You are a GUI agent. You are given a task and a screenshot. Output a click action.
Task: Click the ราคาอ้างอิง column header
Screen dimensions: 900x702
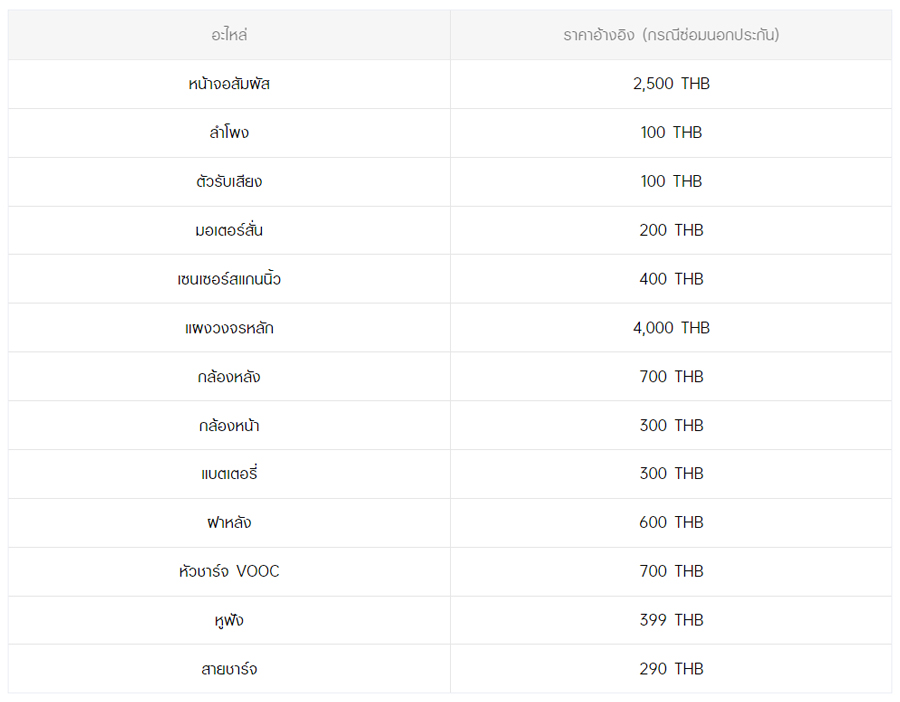point(671,35)
